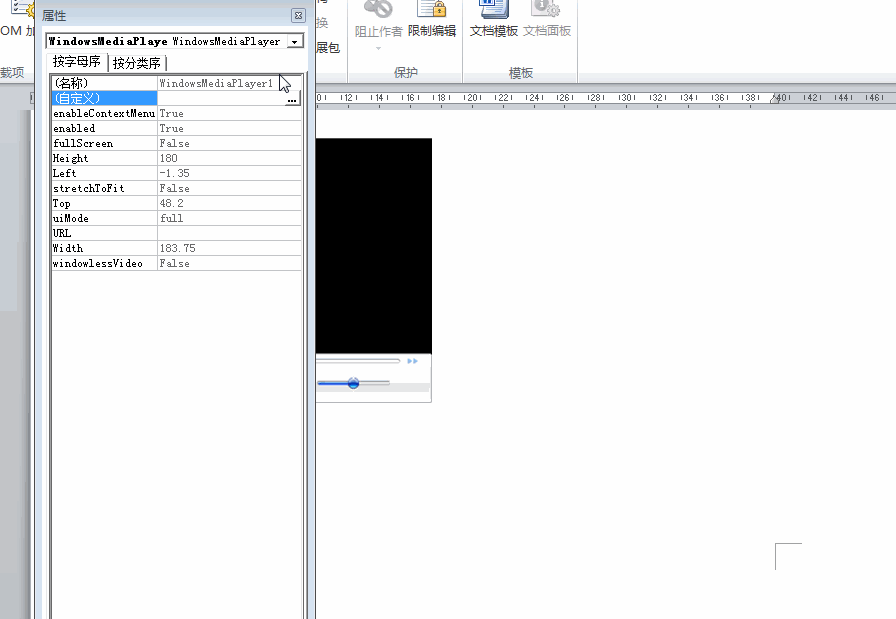Image resolution: width=896 pixels, height=619 pixels.
Task: Select the Left property
Action: tap(104, 173)
